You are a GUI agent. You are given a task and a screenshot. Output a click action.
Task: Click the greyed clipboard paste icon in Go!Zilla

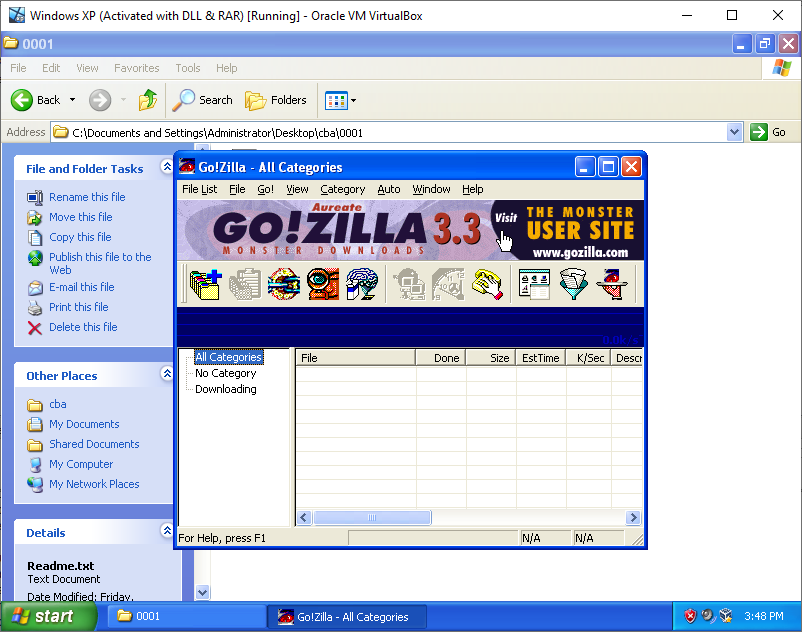(x=245, y=284)
